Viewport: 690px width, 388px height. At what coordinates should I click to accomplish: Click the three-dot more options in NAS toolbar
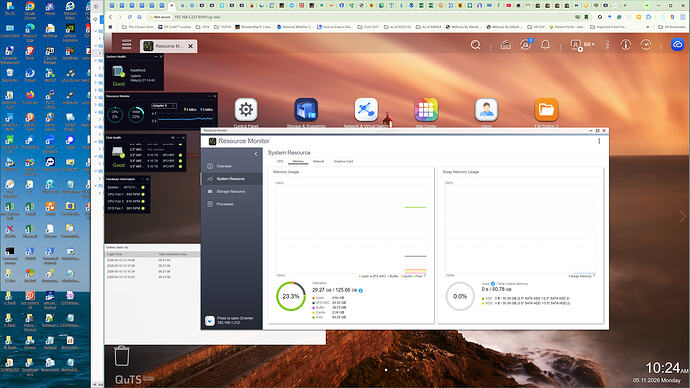607,45
